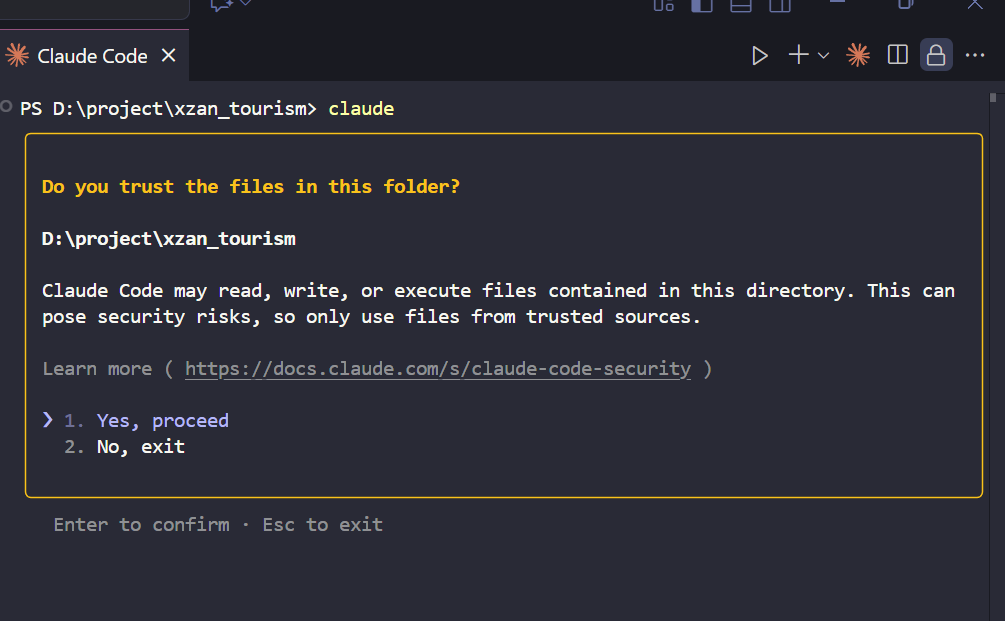Launch Claude Code via orange starburst toolbar icon
This screenshot has width=1005, height=621.
[x=858, y=55]
